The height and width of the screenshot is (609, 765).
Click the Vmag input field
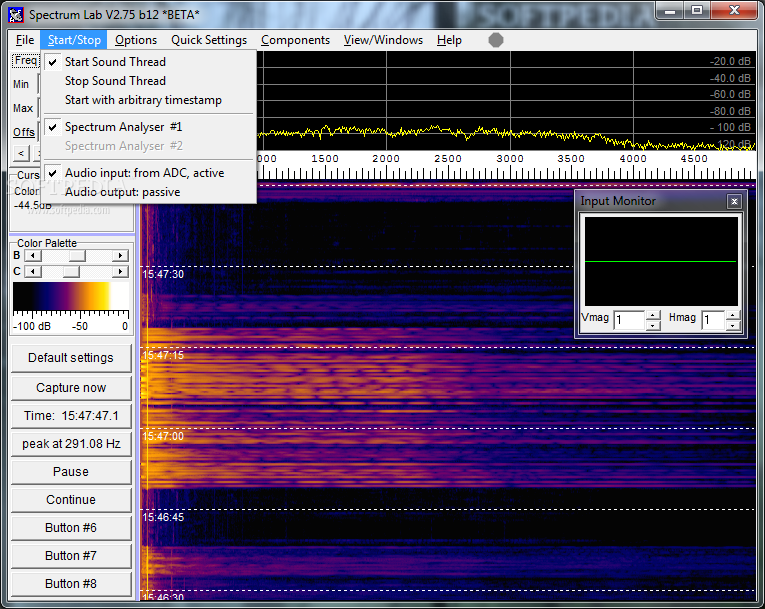630,320
